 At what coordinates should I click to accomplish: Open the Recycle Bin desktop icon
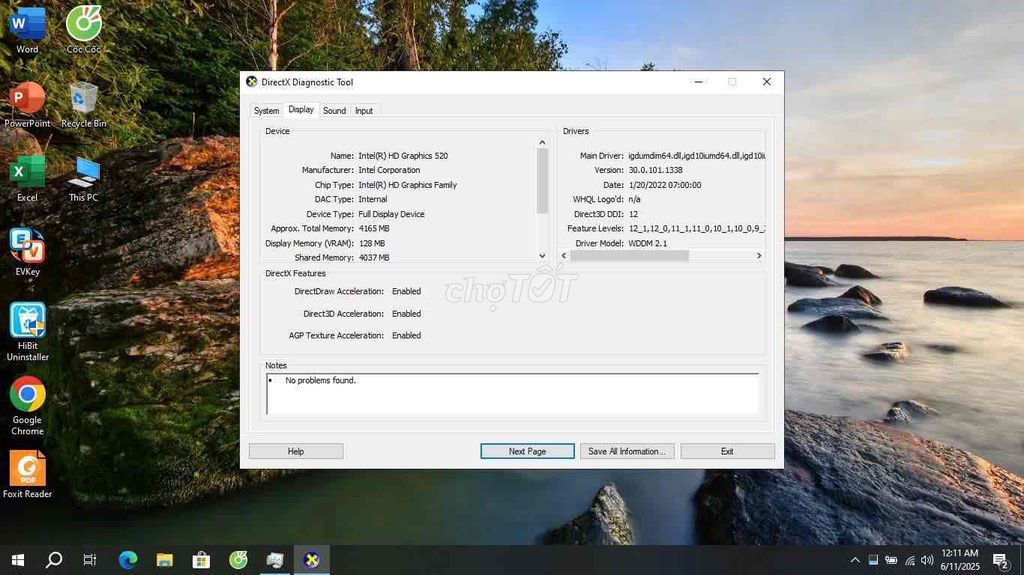click(x=84, y=105)
